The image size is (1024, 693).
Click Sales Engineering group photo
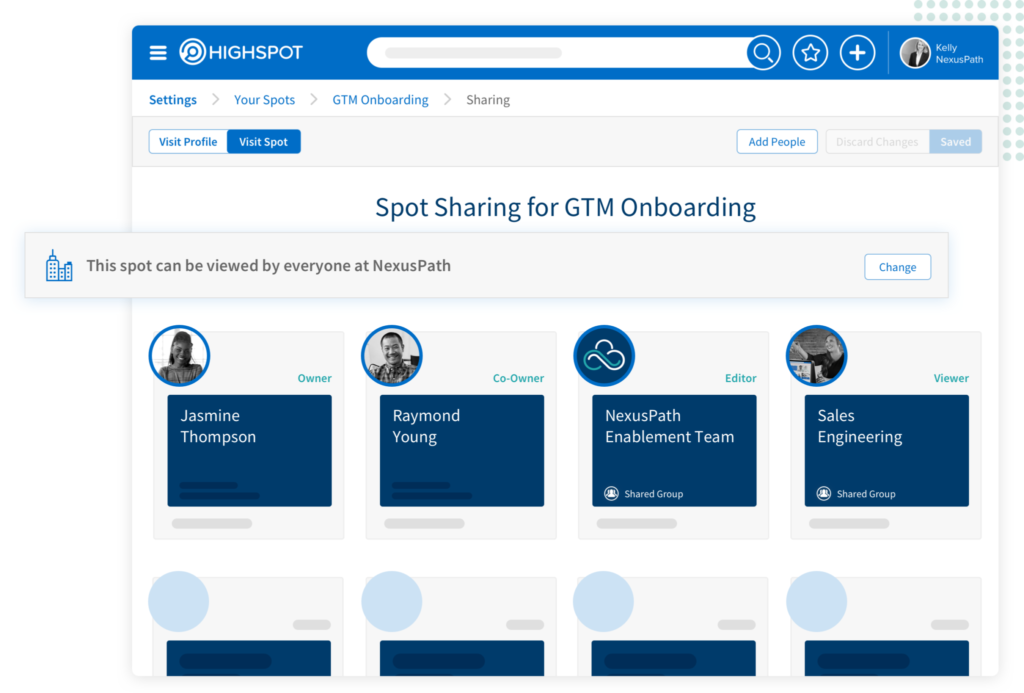[x=816, y=356]
